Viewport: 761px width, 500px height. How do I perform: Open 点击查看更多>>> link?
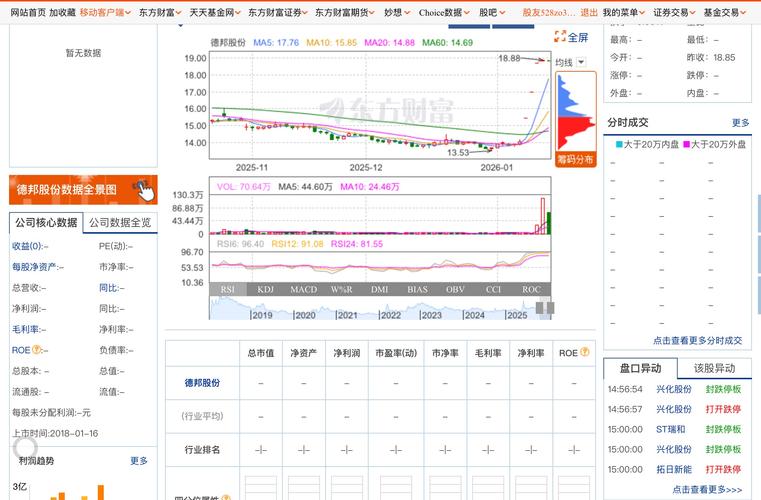tap(707, 489)
